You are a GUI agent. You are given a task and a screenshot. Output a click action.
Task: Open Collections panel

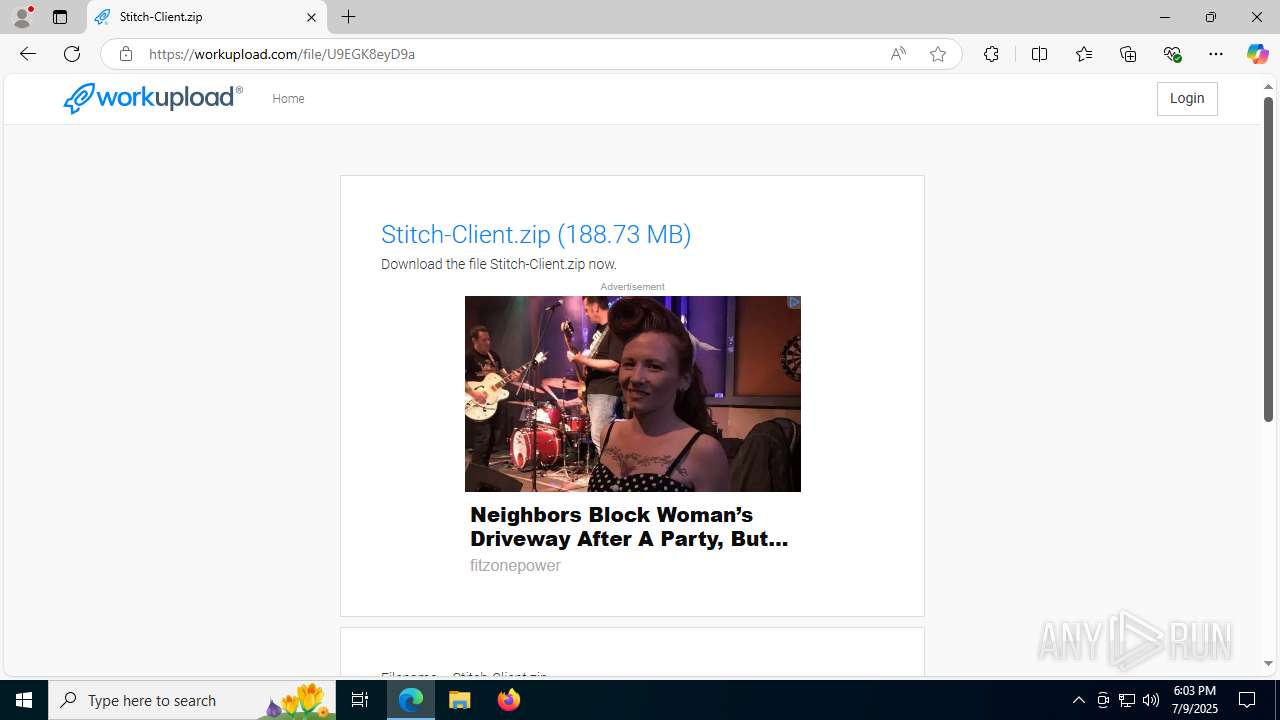pyautogui.click(x=1128, y=54)
